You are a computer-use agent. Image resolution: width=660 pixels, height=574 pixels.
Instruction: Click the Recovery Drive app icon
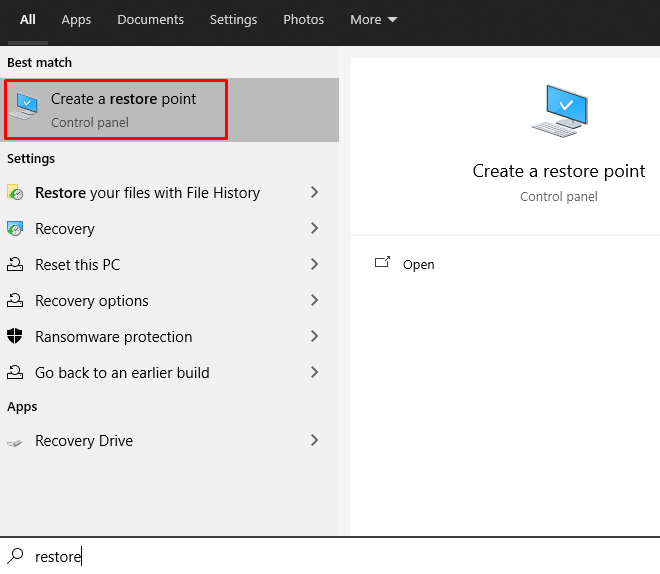15,441
